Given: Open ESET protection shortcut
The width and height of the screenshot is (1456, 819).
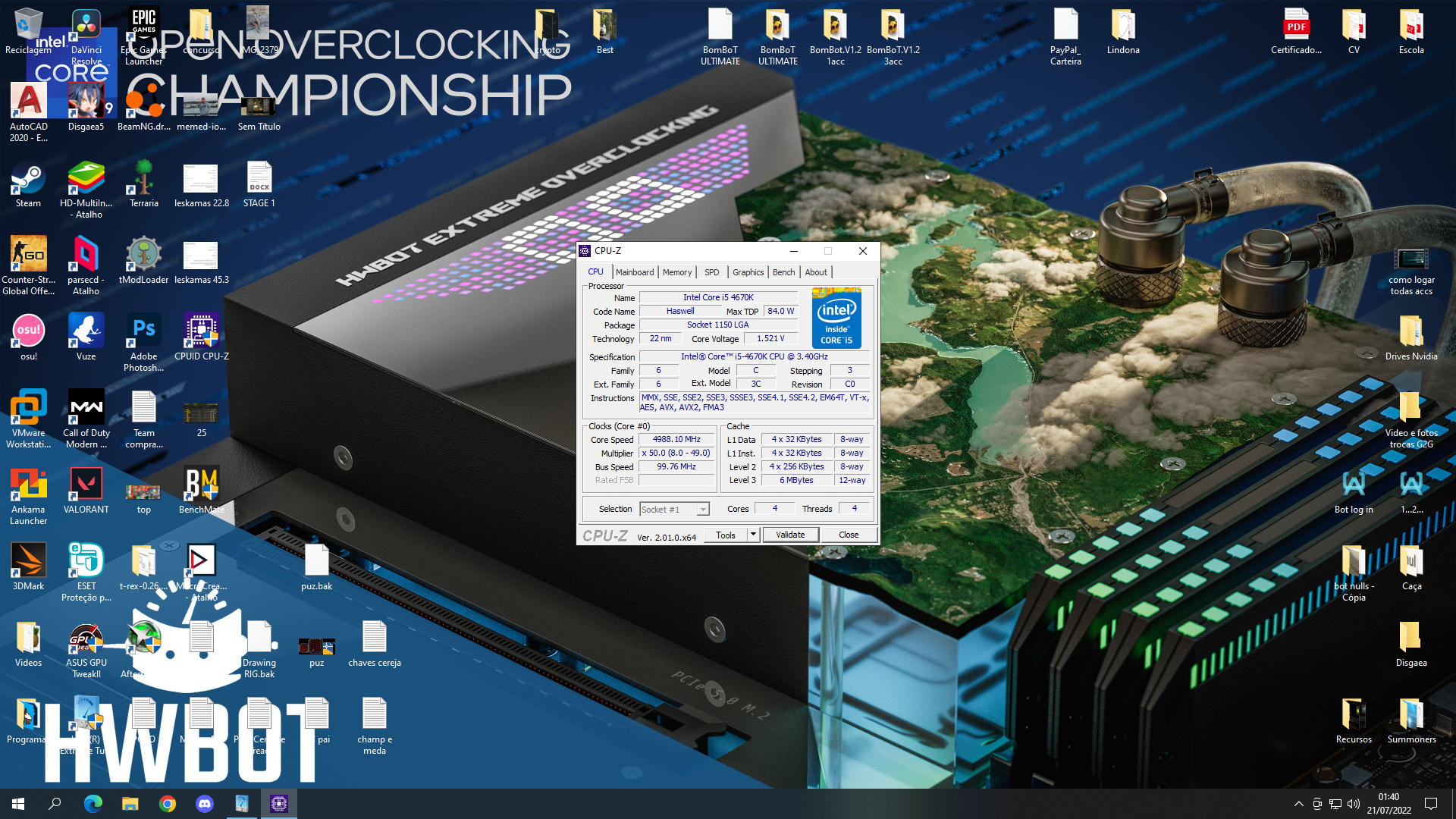Looking at the screenshot, I should tap(86, 572).
